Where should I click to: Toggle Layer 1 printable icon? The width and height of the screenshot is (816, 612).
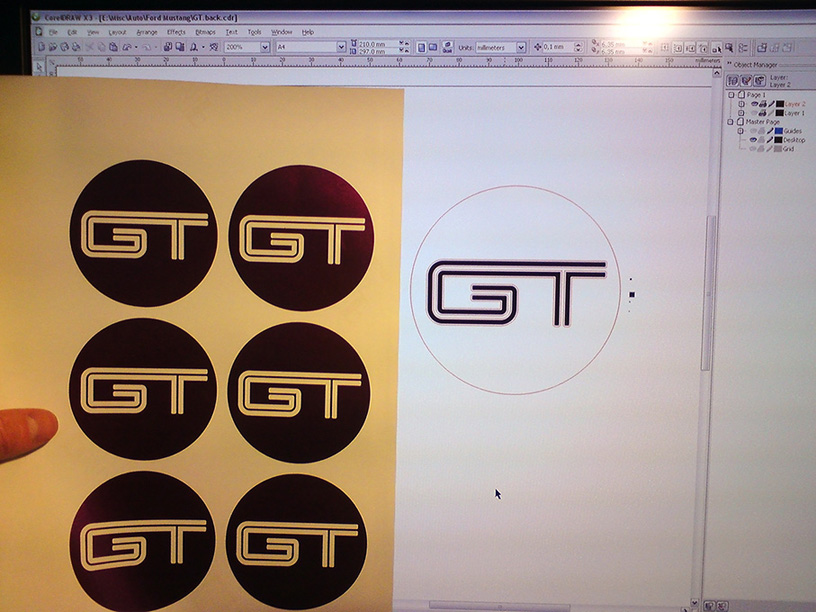[762, 113]
